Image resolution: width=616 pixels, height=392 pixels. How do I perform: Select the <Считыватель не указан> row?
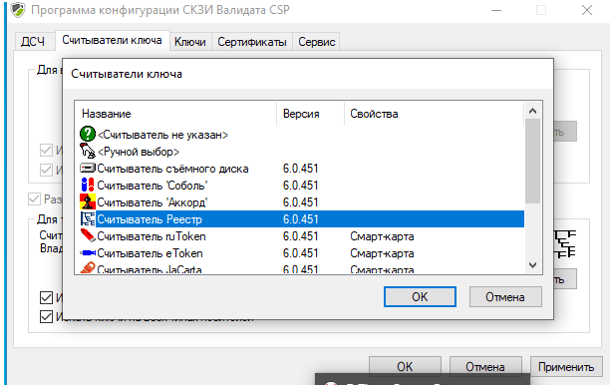pyautogui.click(x=302, y=135)
